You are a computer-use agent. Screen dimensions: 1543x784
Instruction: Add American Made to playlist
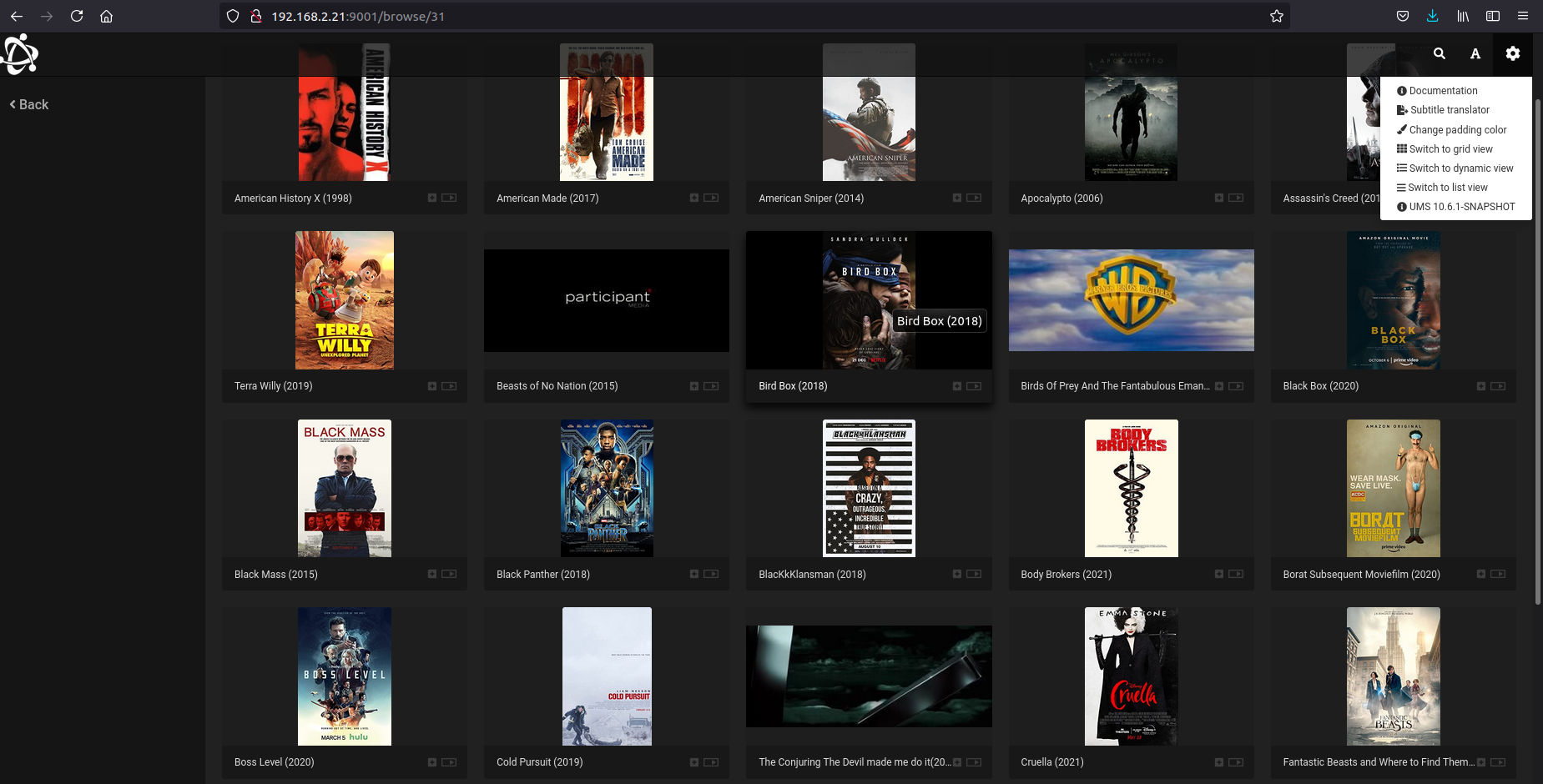pyautogui.click(x=694, y=198)
